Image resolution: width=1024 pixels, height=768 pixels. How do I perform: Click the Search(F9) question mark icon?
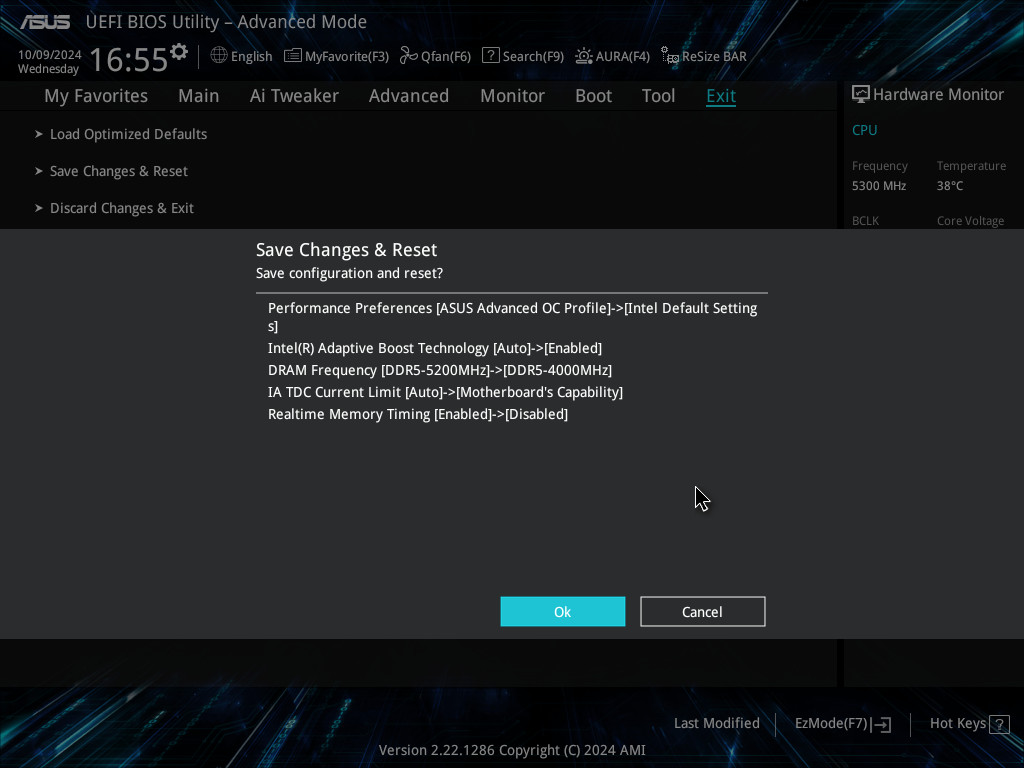(x=490, y=56)
